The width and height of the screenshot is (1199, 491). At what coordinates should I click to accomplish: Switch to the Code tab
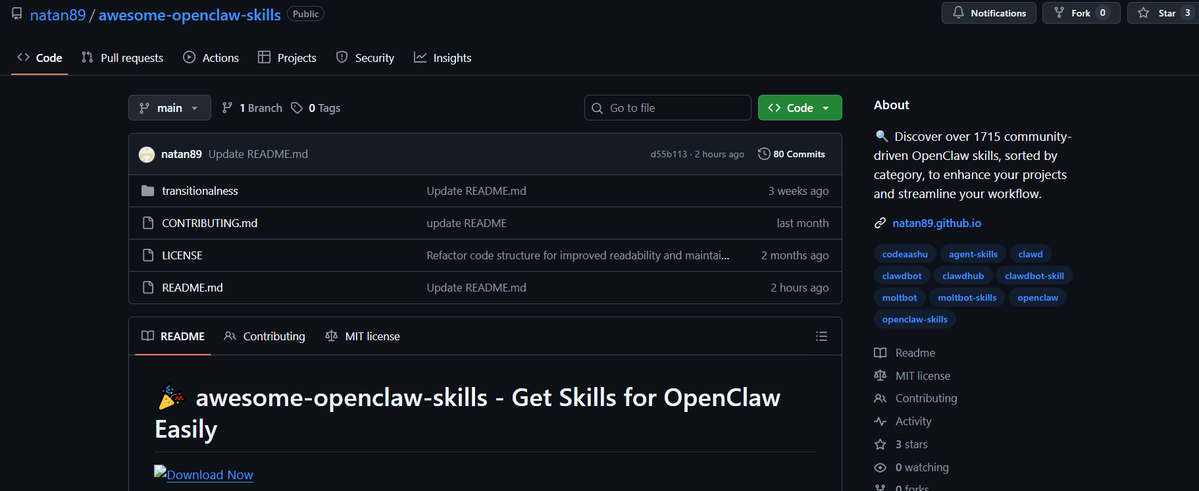(x=40, y=57)
